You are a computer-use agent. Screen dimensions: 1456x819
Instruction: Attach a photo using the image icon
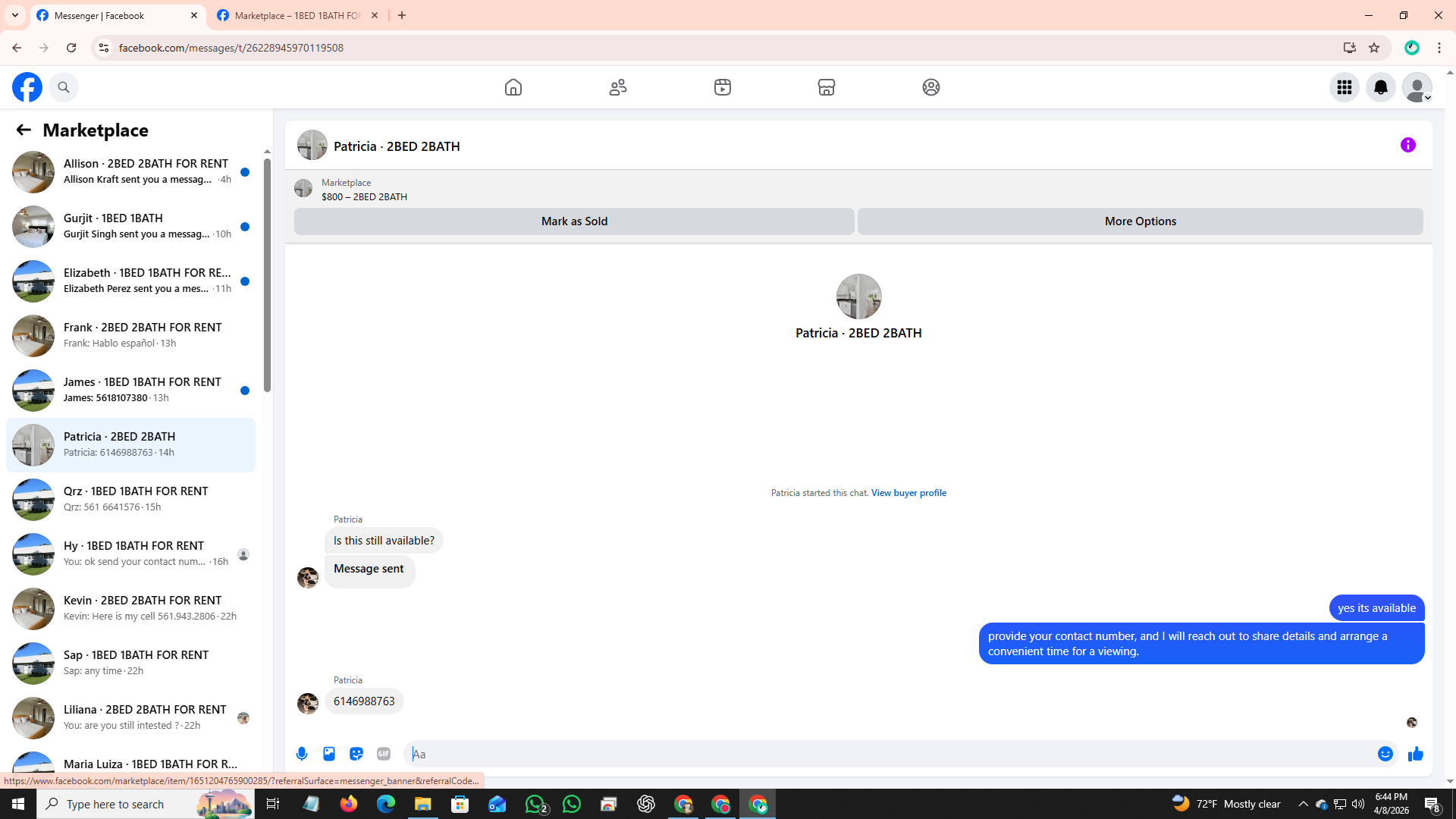tap(329, 754)
